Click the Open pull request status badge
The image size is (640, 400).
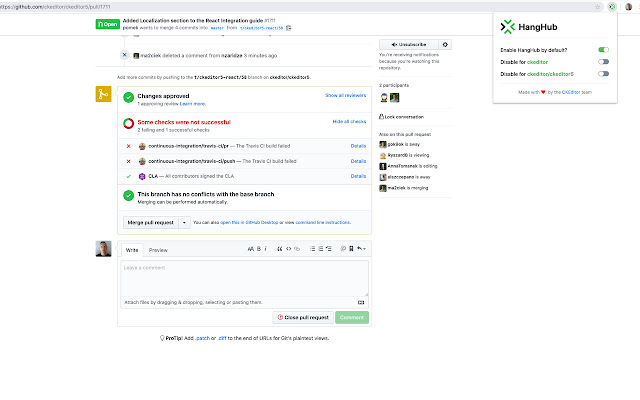coord(108,24)
